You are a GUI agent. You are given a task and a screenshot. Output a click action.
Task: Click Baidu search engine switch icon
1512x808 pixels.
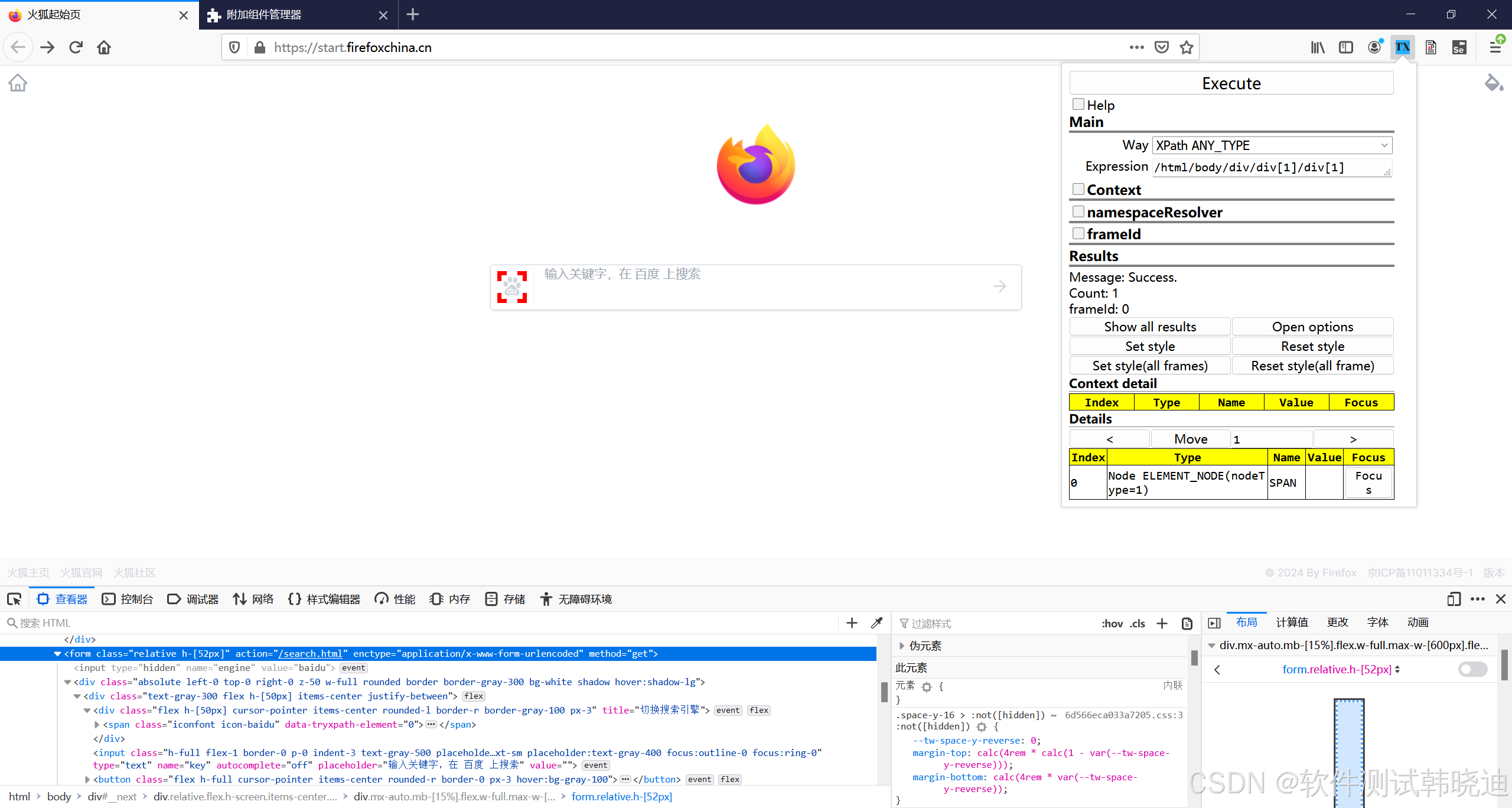click(511, 287)
